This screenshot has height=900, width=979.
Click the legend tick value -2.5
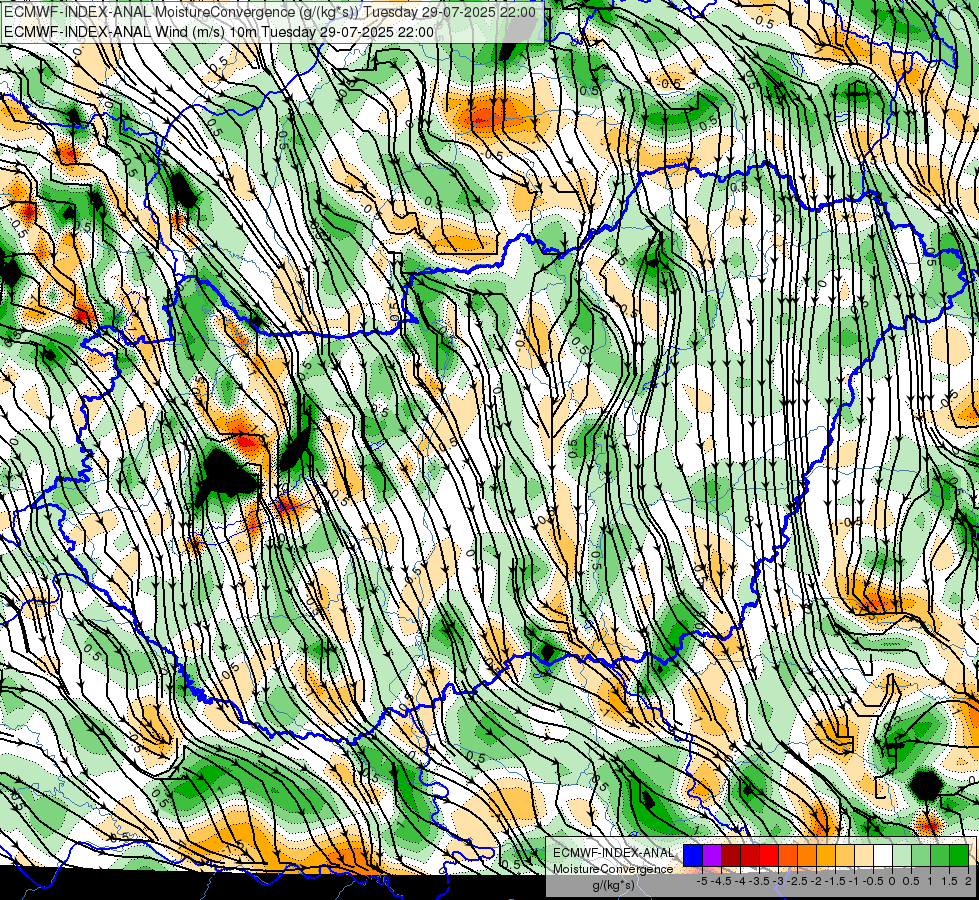[x=797, y=881]
